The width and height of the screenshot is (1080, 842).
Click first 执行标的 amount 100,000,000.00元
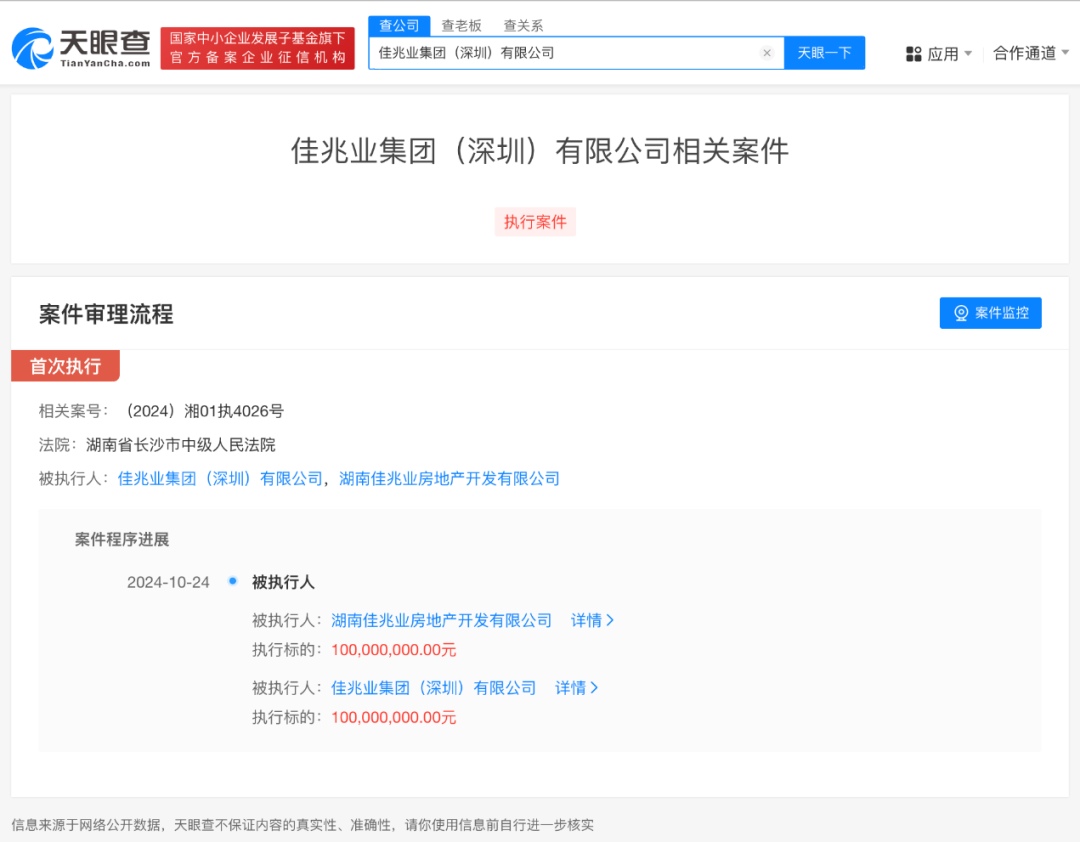(x=393, y=650)
